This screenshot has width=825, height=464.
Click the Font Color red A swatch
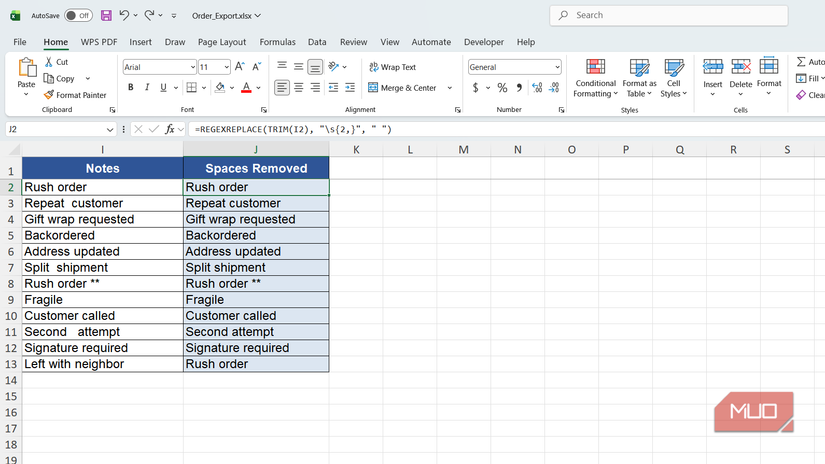[x=246, y=87]
